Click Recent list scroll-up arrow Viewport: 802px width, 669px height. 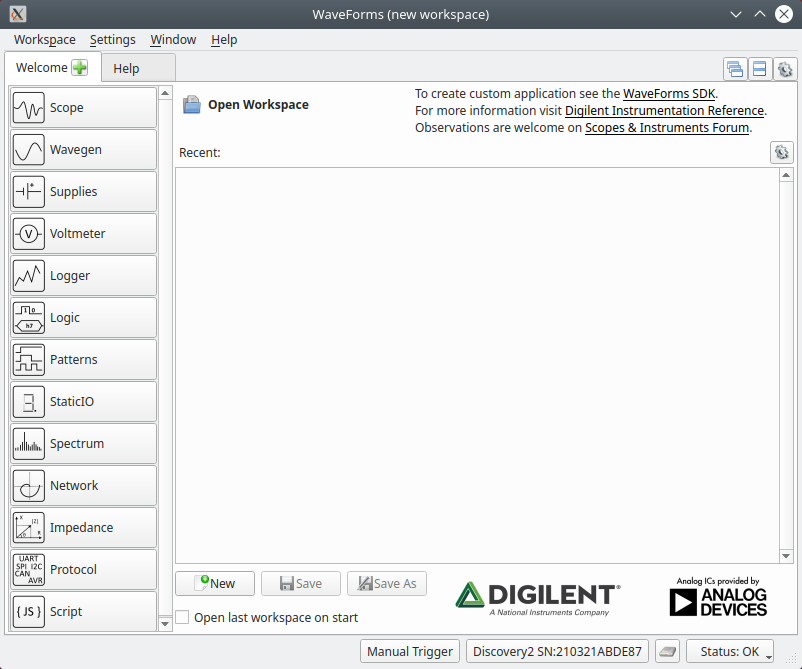point(786,175)
